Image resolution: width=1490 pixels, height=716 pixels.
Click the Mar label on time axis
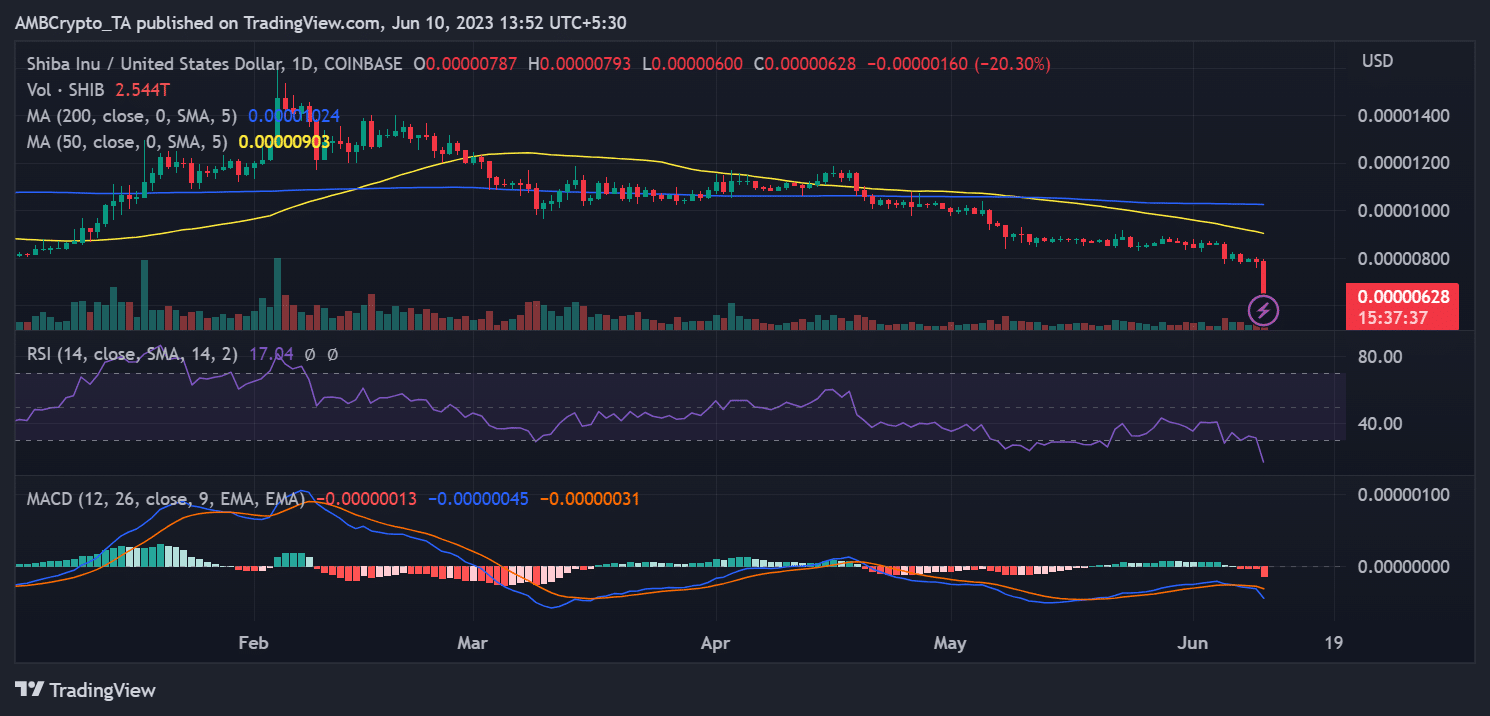point(470,643)
